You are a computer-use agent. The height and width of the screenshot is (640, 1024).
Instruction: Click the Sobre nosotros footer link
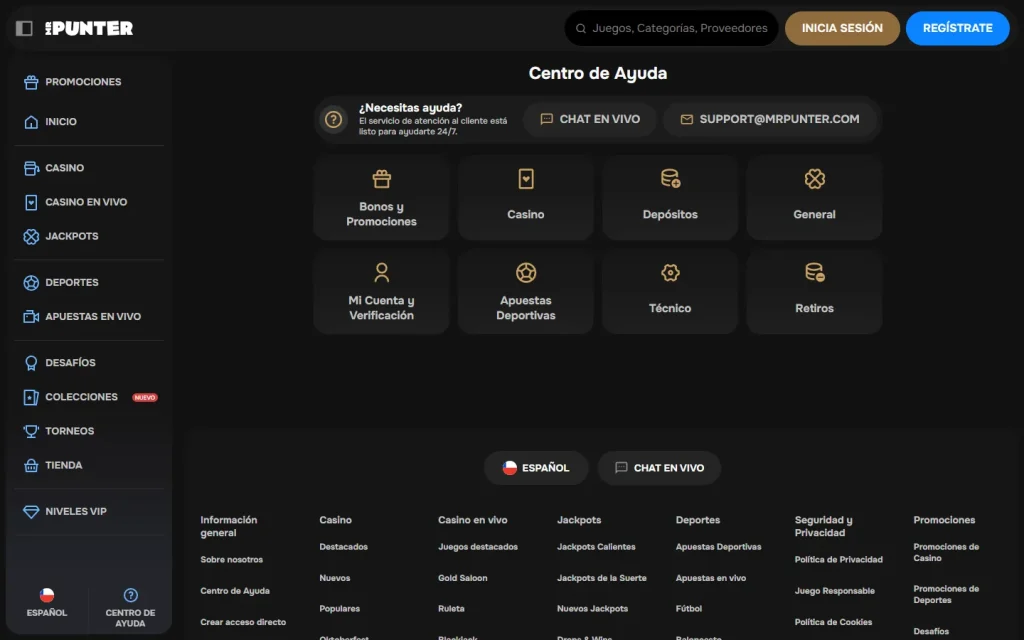pyautogui.click(x=232, y=560)
